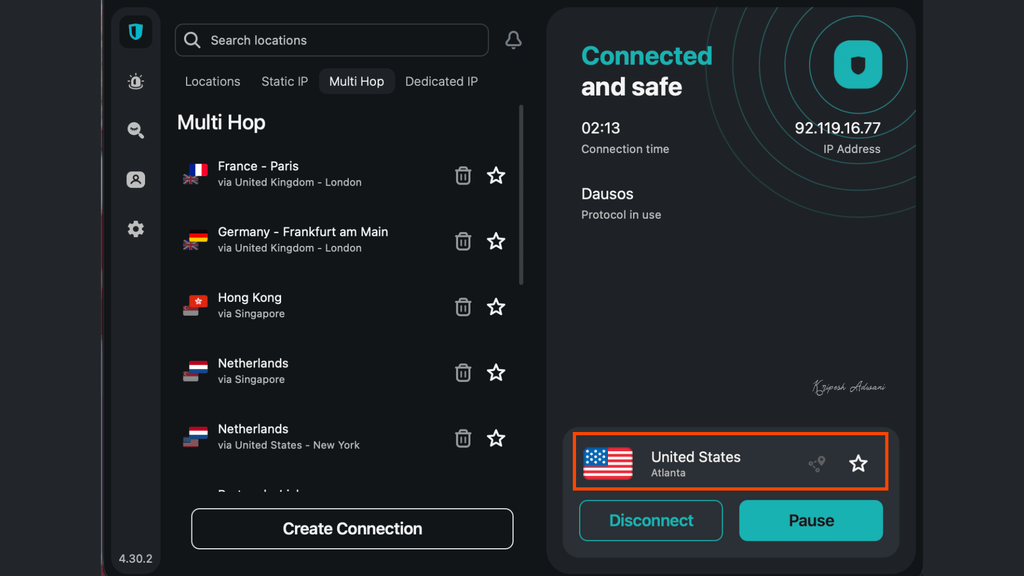Click the United States flag in connection card

(x=608, y=464)
